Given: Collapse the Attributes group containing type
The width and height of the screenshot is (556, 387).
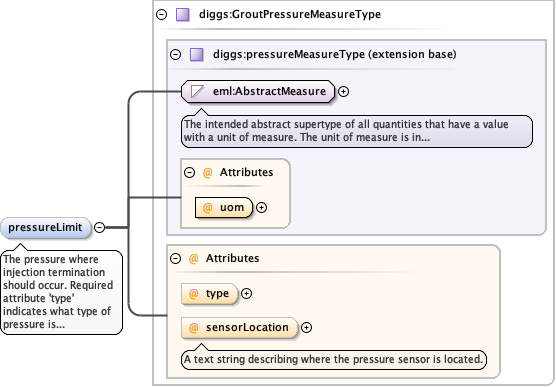Looking at the screenshot, I should click(176, 259).
